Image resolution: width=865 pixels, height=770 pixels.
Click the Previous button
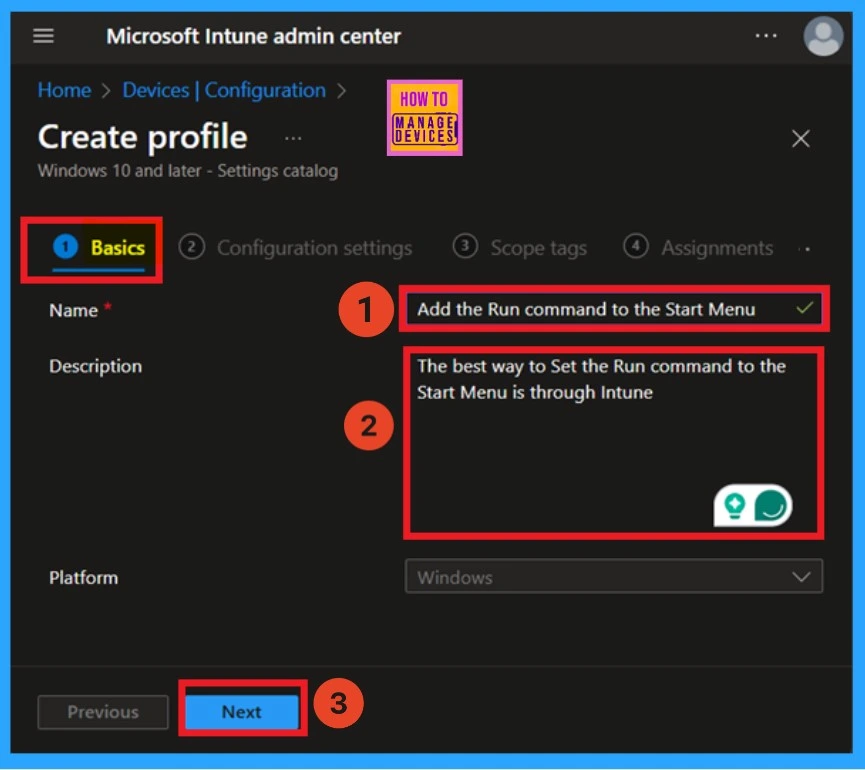(x=103, y=712)
